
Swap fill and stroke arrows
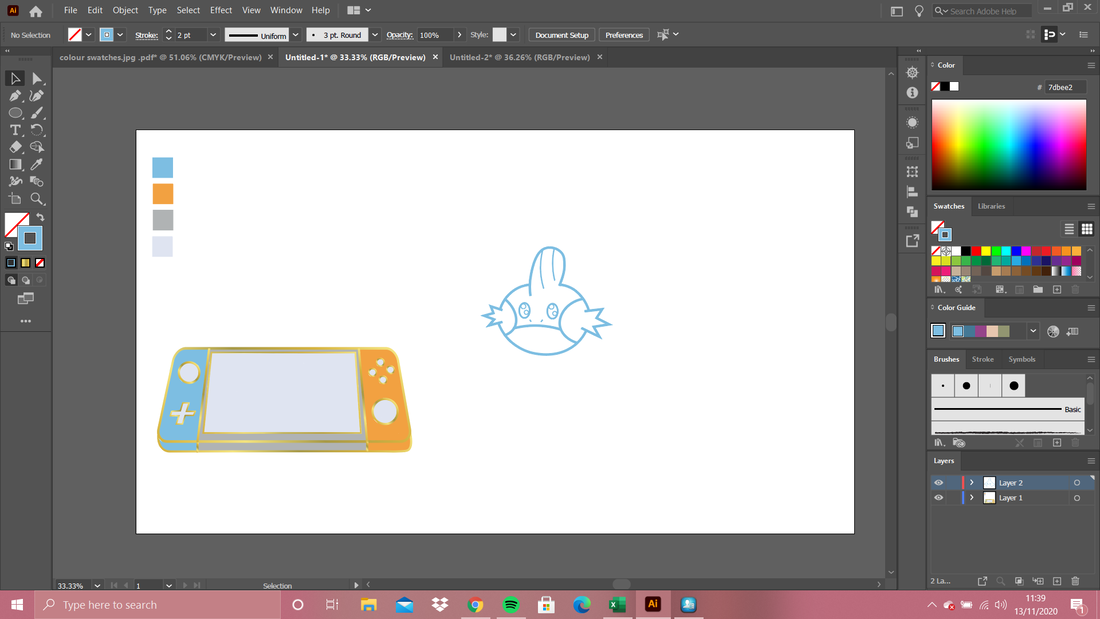[x=40, y=218]
